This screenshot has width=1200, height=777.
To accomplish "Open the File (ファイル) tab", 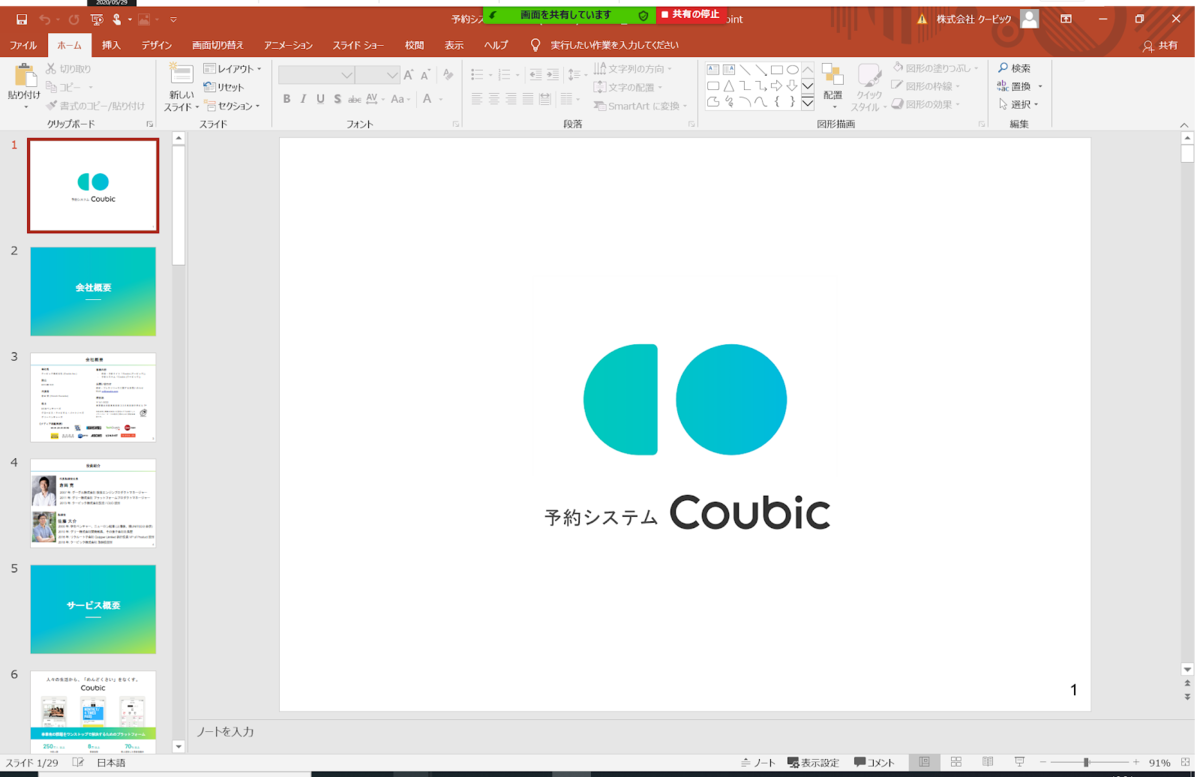I will pyautogui.click(x=23, y=45).
